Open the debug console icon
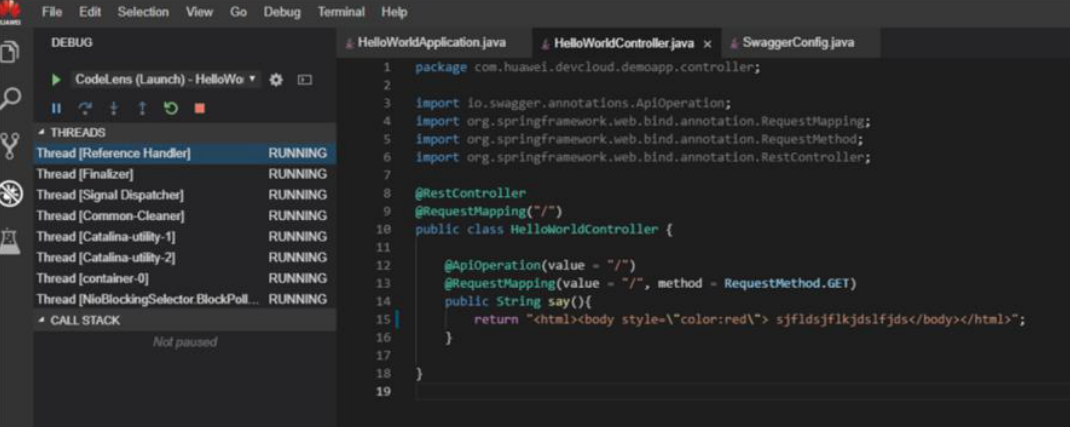The image size is (1070, 427). pos(305,80)
